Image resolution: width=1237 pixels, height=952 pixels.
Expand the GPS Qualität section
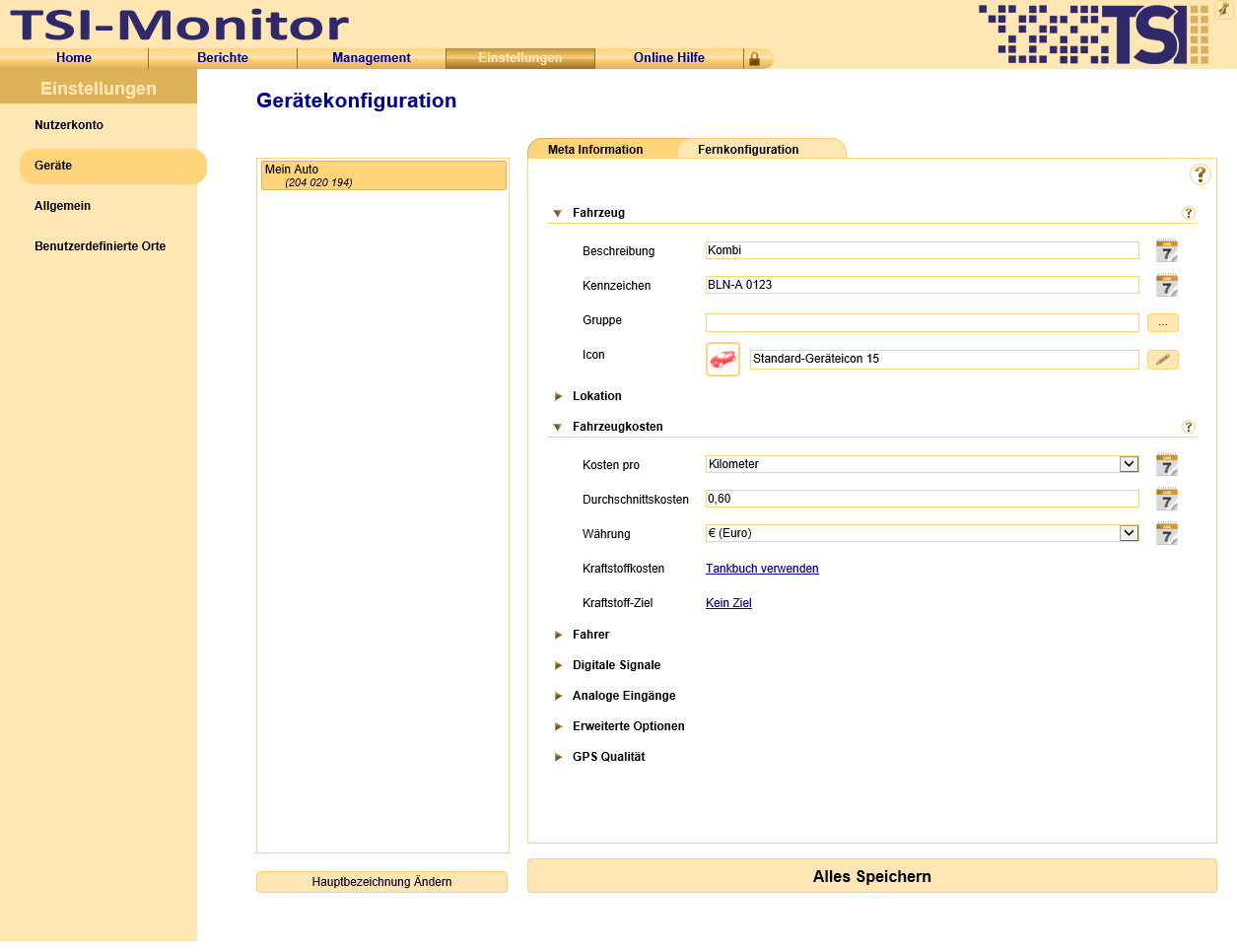pos(558,757)
